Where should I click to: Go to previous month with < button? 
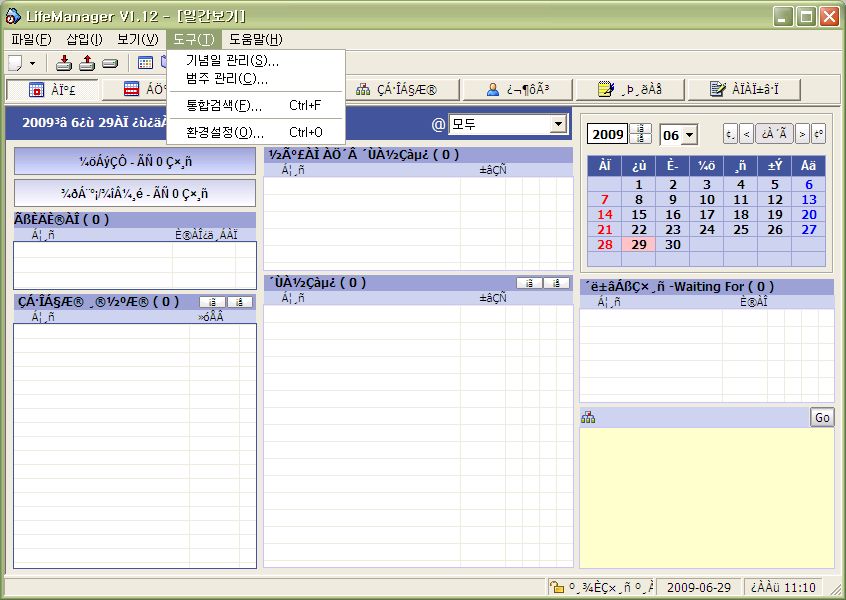pyautogui.click(x=747, y=134)
